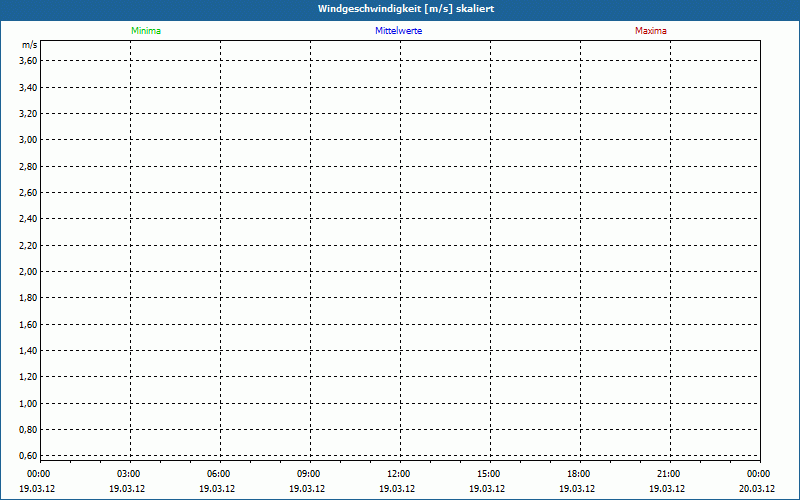Click the 0,80 y-axis value
This screenshot has height=500, width=800.
(x=28, y=430)
